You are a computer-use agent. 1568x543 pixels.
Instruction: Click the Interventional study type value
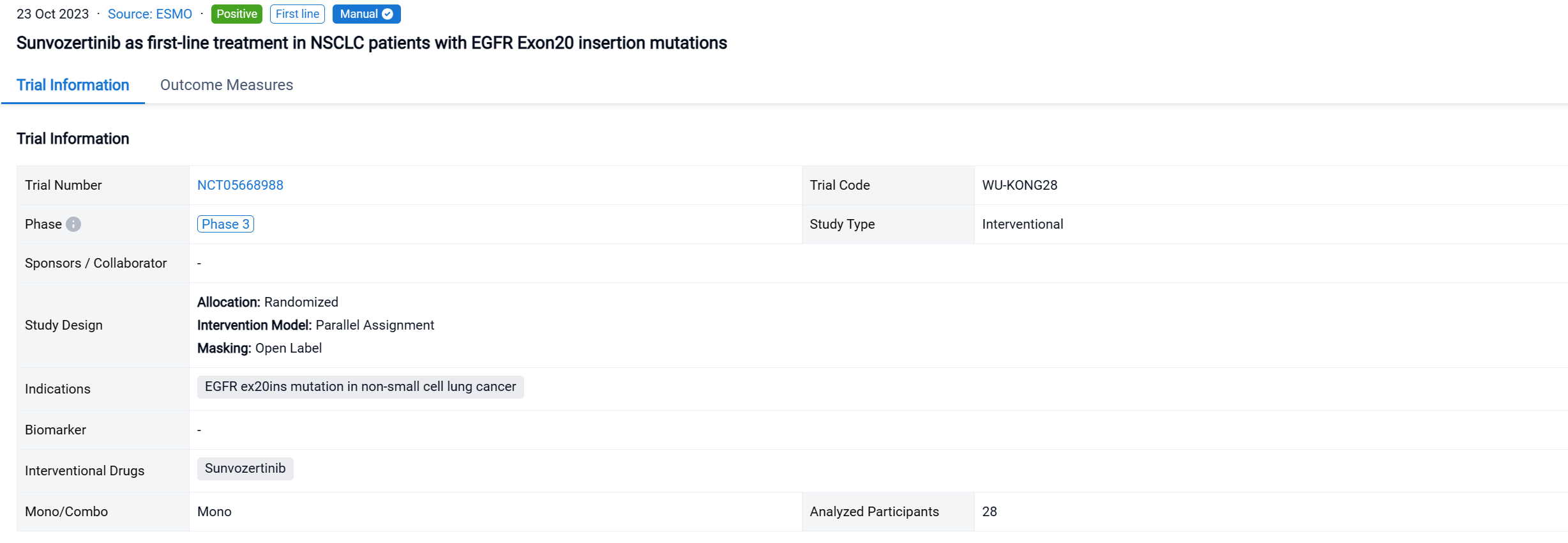click(x=1022, y=224)
